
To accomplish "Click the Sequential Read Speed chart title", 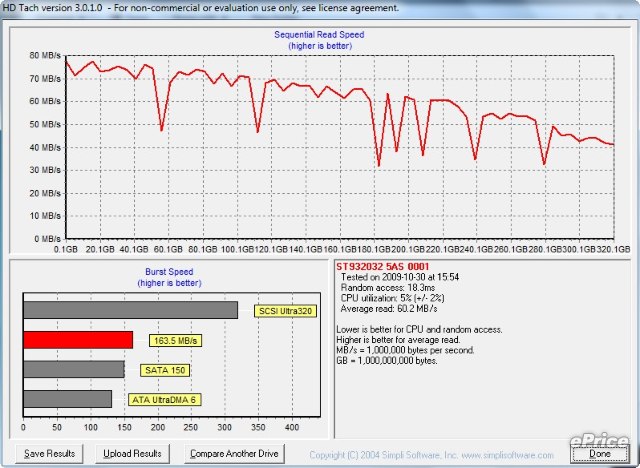I will 321,34.
